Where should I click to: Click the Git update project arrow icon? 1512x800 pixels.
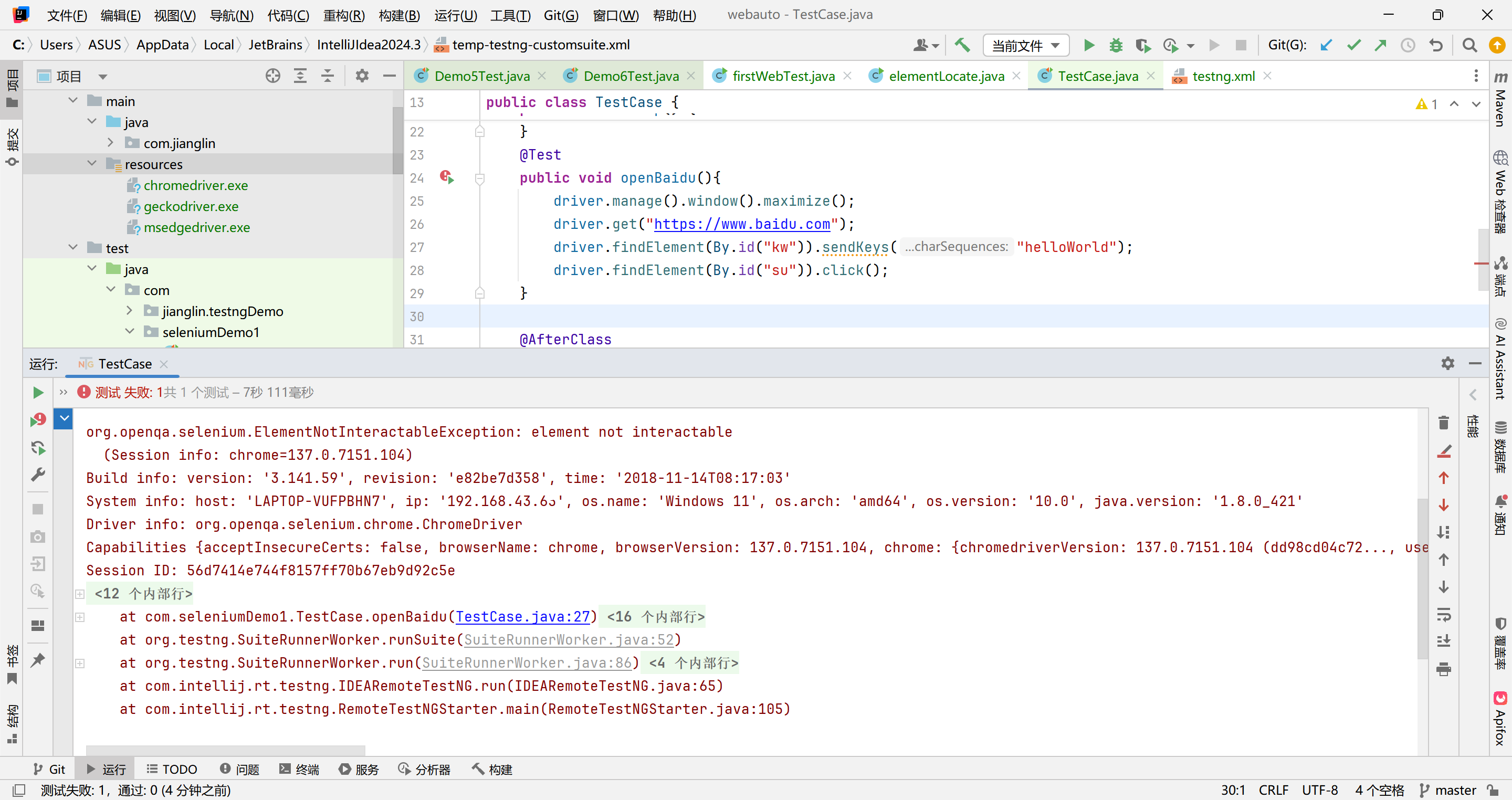[x=1325, y=45]
